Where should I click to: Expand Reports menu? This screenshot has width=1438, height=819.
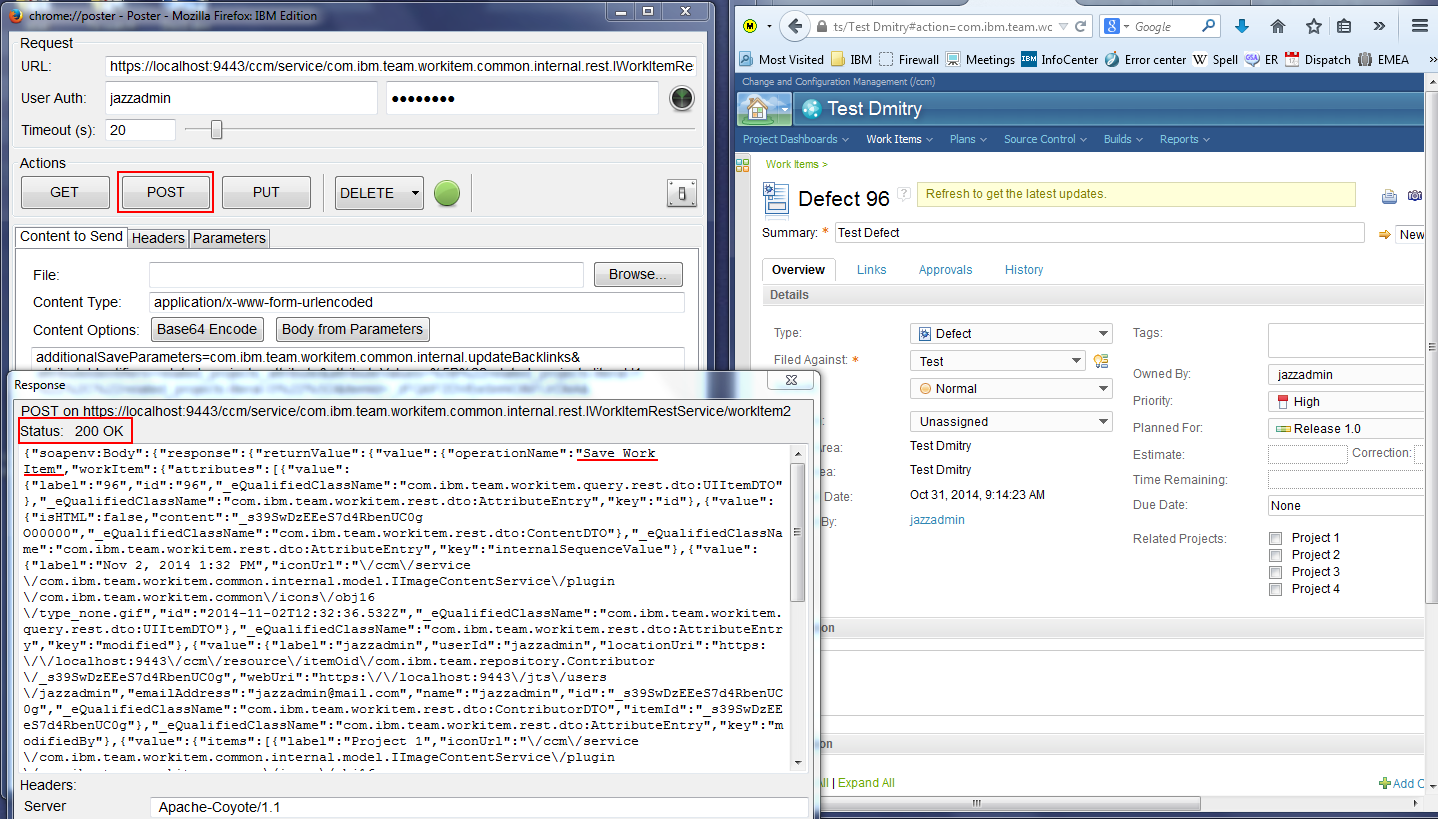click(x=1184, y=139)
